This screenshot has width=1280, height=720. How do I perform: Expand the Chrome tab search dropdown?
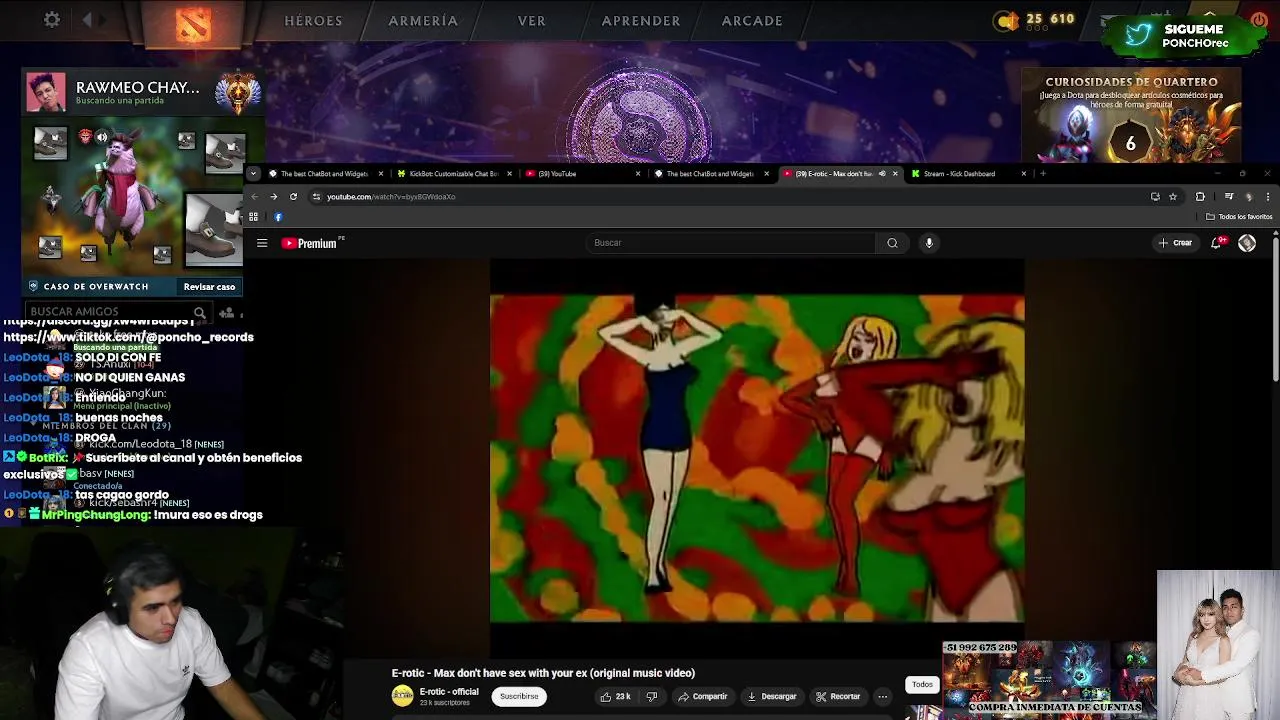(x=254, y=173)
